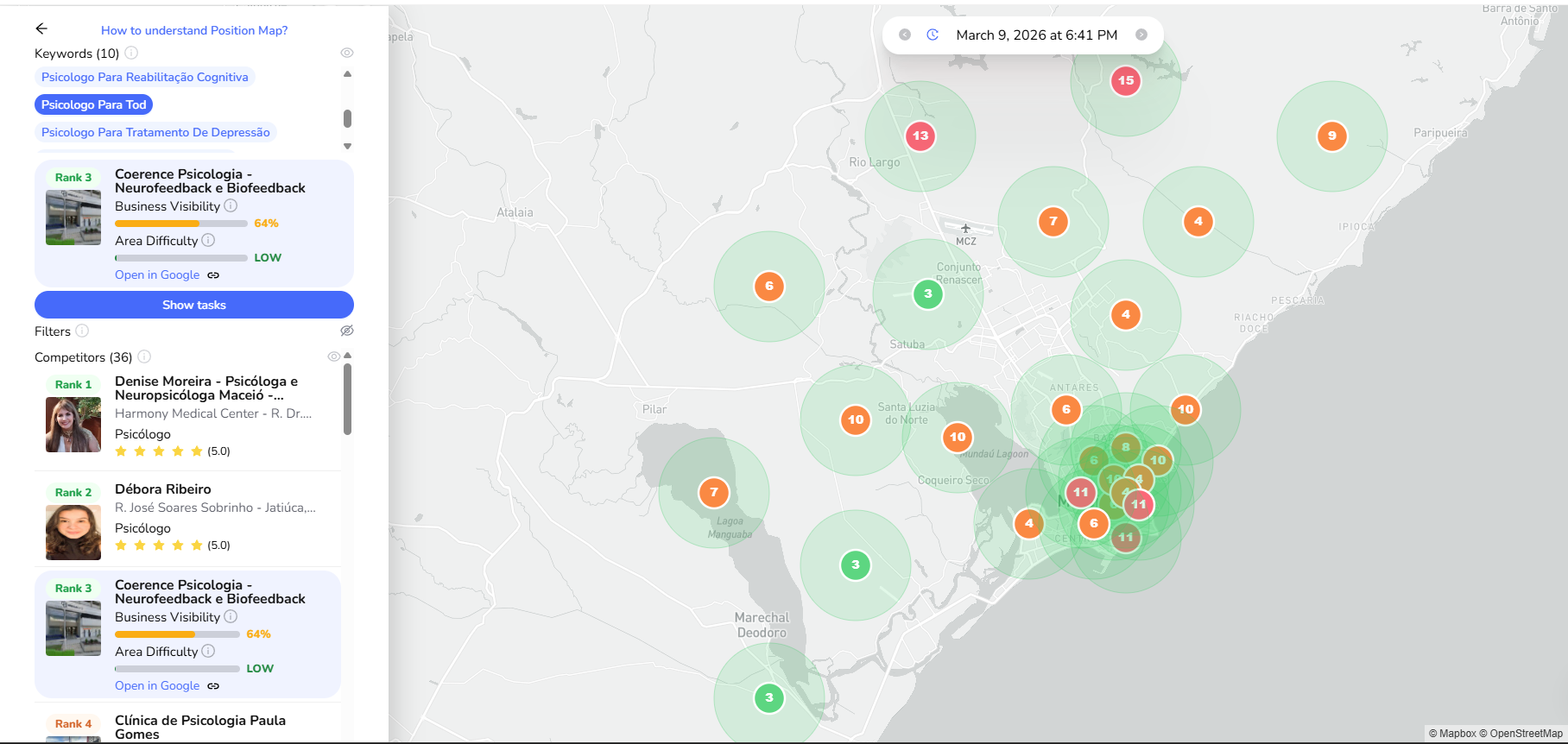
Task: Select the 7 marker beside MCZ airport
Action: (x=1053, y=221)
